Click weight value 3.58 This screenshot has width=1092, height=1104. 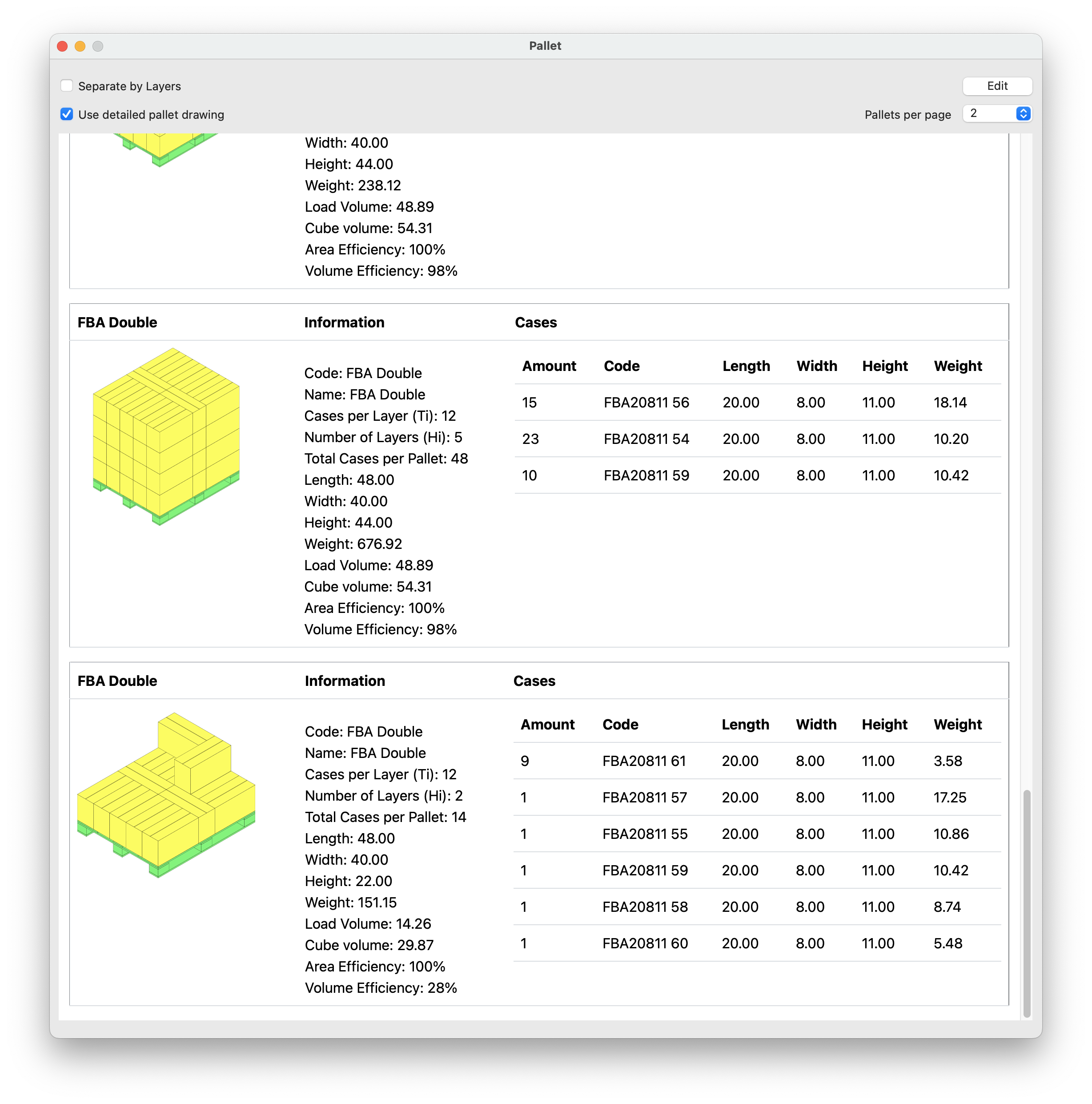pos(947,761)
